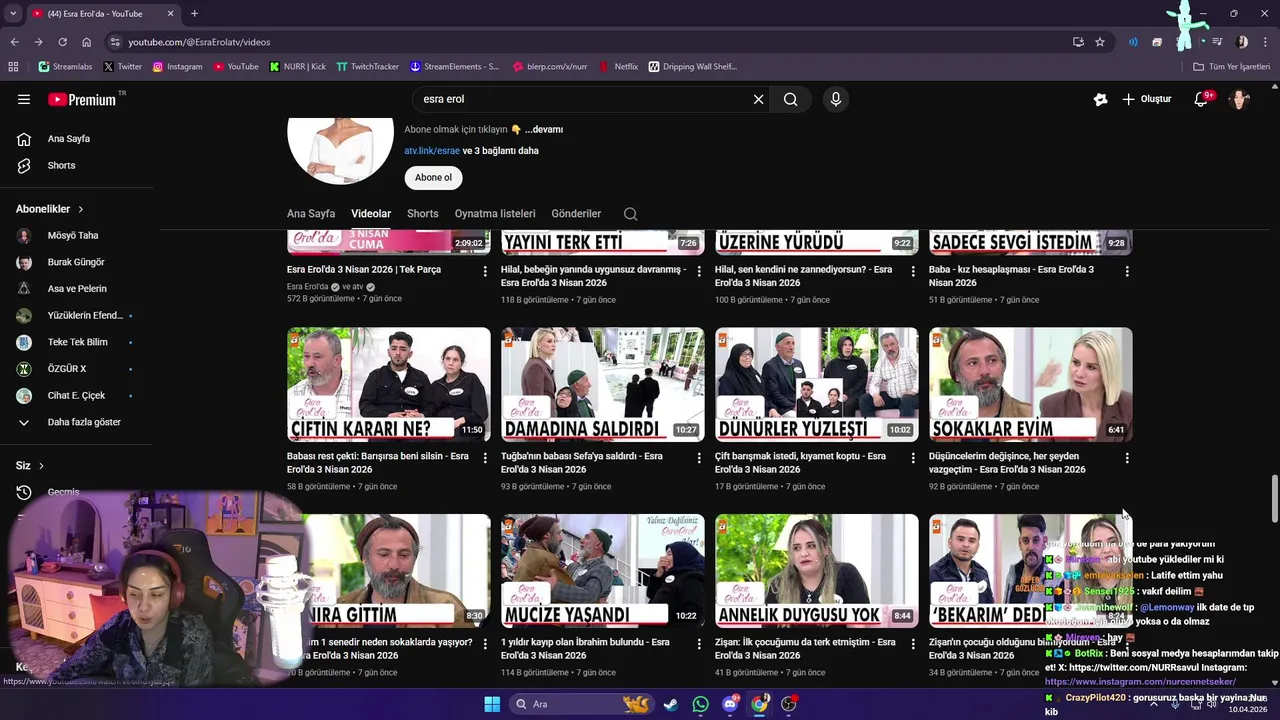This screenshot has height=720, width=1280.
Task: Play 'SOKAKLAR EVİM' video thumbnail
Action: (x=1031, y=384)
